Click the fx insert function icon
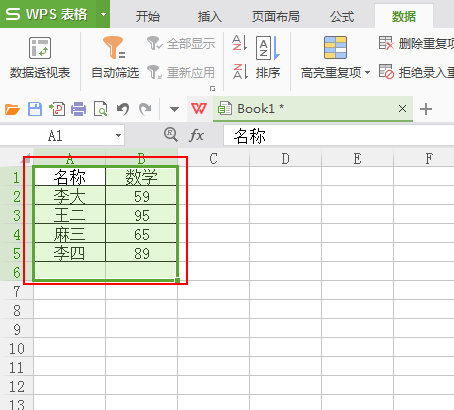Screen dimensions: 454x410 tap(196, 135)
